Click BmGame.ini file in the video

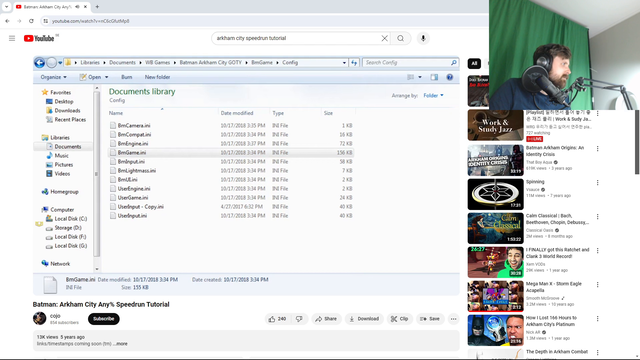(x=131, y=153)
